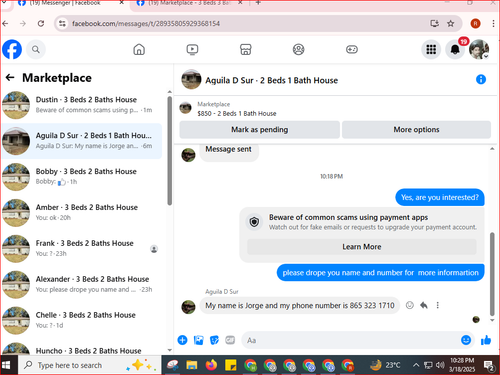Click Learn More on scam warning

click(x=362, y=247)
